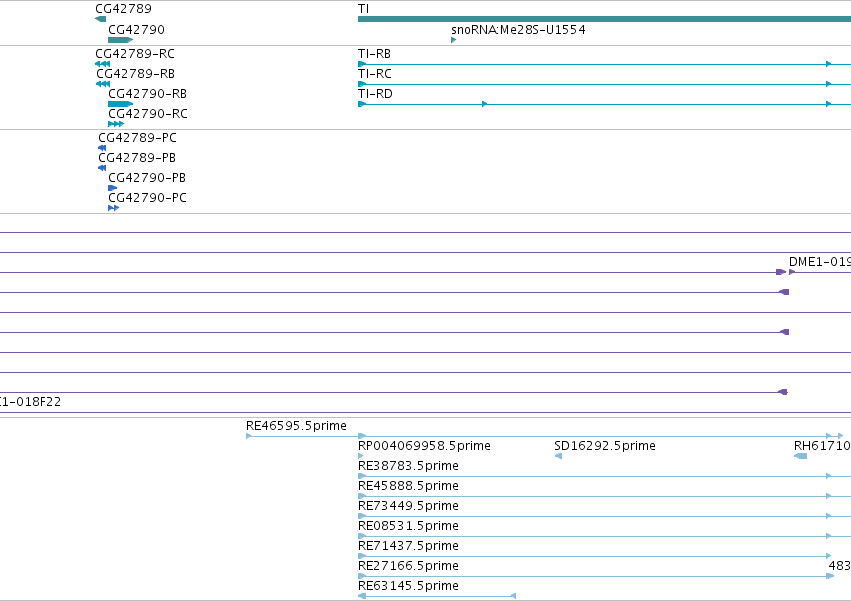Click the DME1-019 clone label

820,262
